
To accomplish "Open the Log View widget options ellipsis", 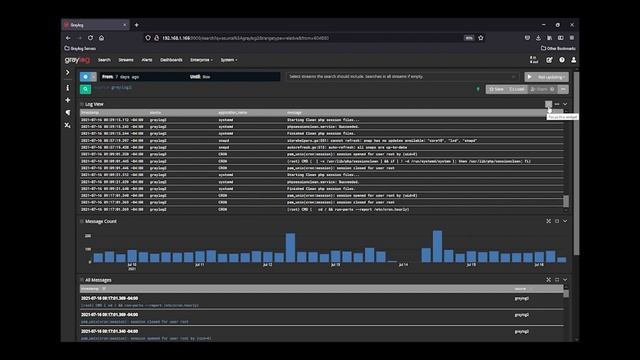I will 557,104.
